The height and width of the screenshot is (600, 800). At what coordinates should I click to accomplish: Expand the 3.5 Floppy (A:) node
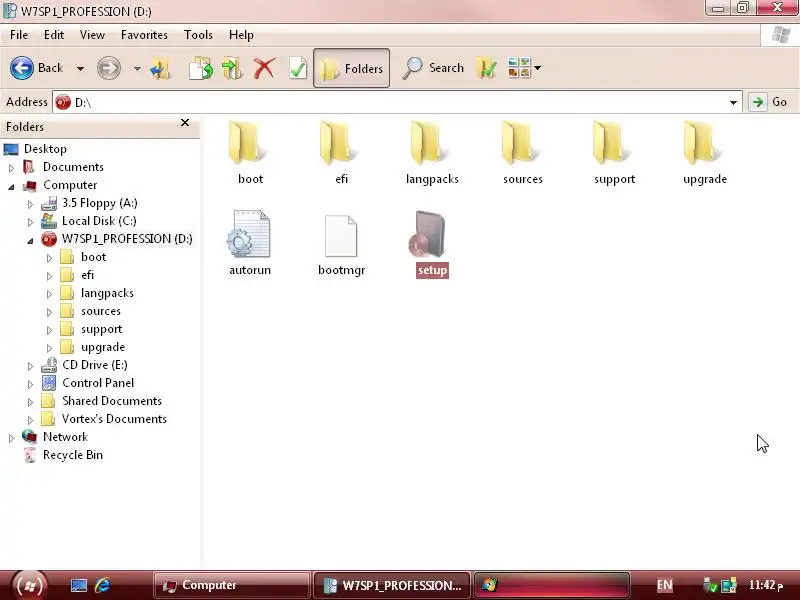(30, 204)
